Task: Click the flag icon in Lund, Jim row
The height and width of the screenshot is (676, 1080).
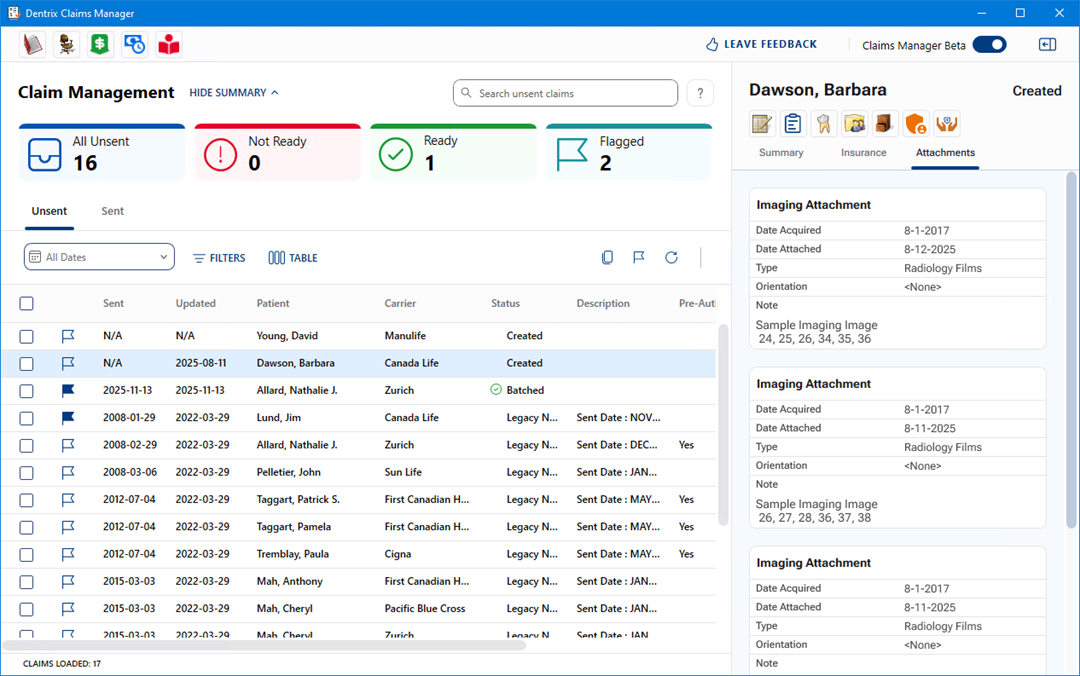Action: [x=68, y=418]
